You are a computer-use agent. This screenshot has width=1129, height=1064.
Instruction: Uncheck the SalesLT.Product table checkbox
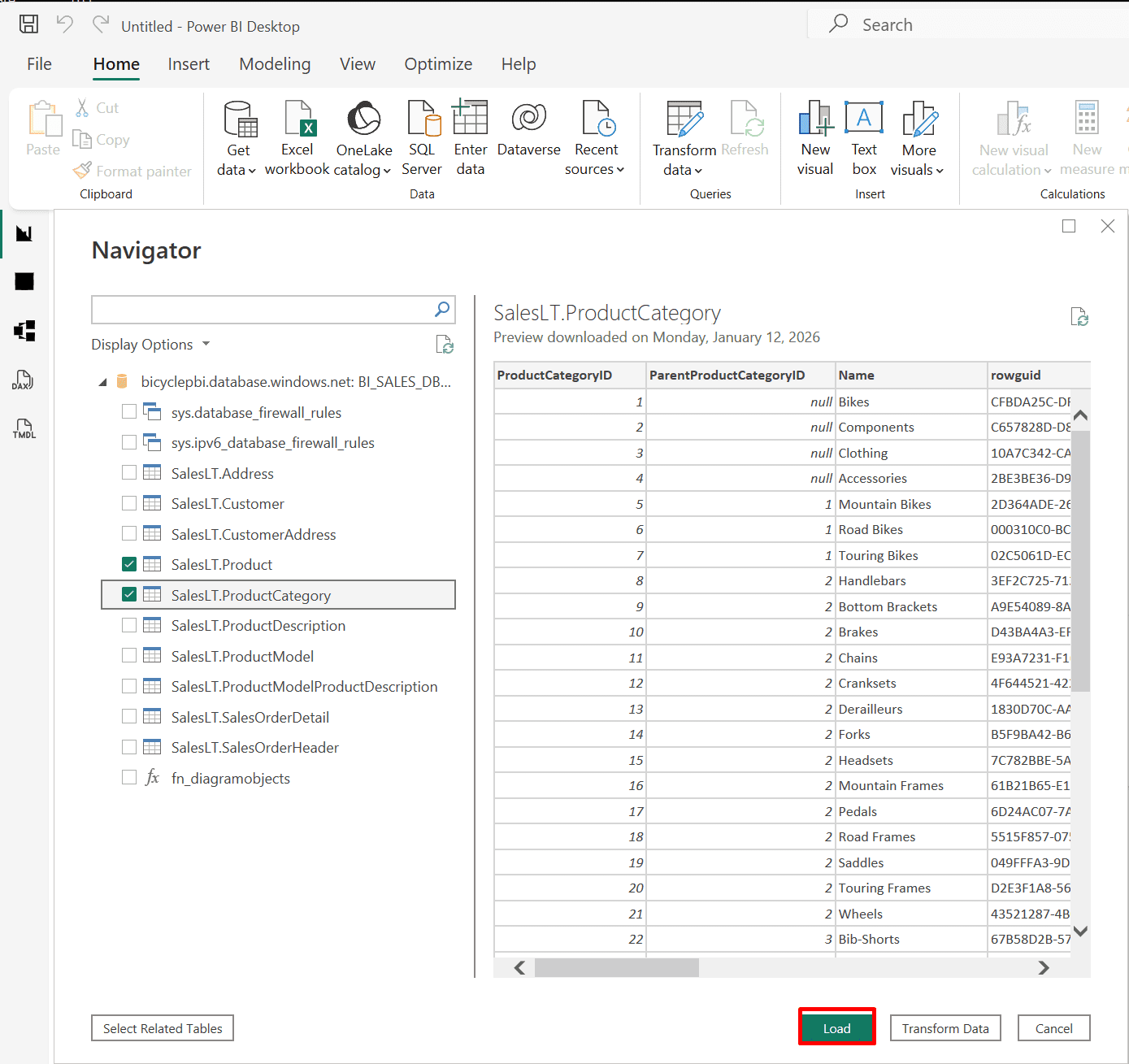[x=129, y=564]
